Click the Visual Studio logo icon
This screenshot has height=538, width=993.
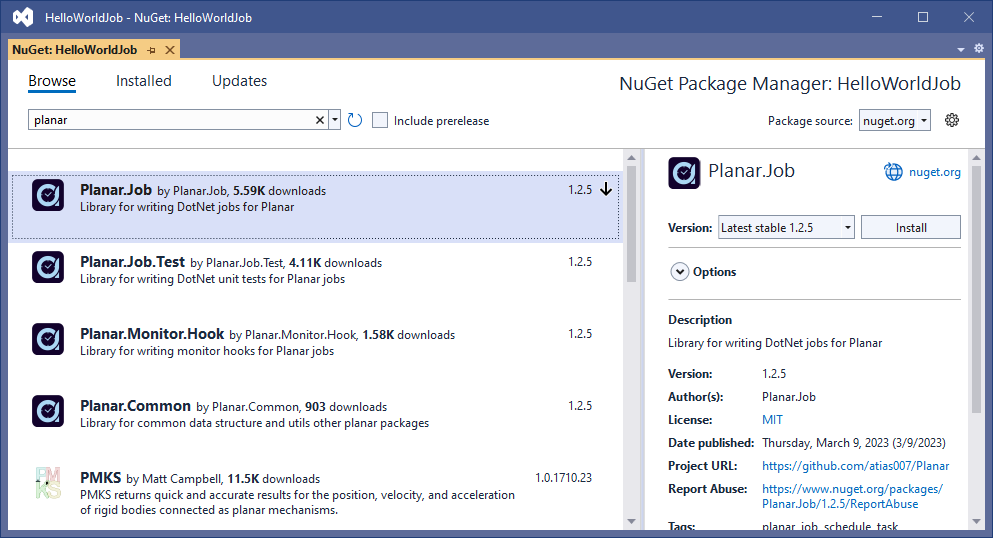pos(23,17)
